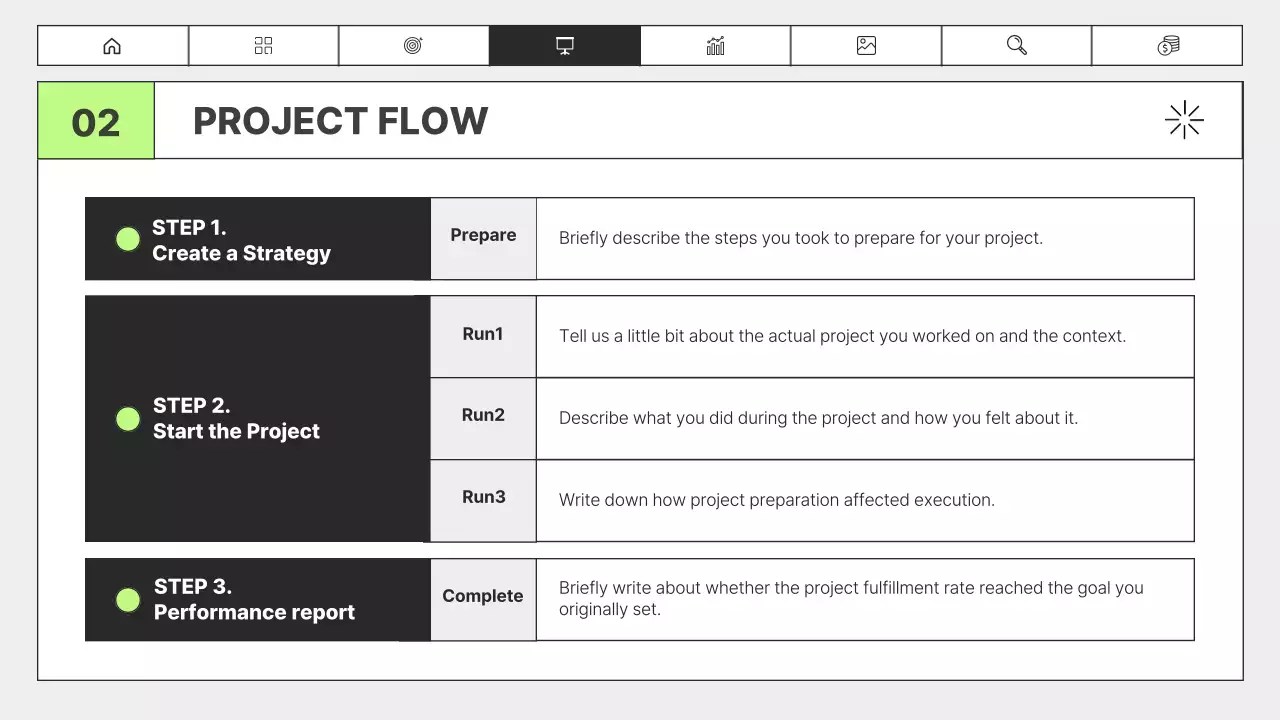The height and width of the screenshot is (720, 1280).
Task: Click the Run2 label cell
Action: click(x=483, y=418)
